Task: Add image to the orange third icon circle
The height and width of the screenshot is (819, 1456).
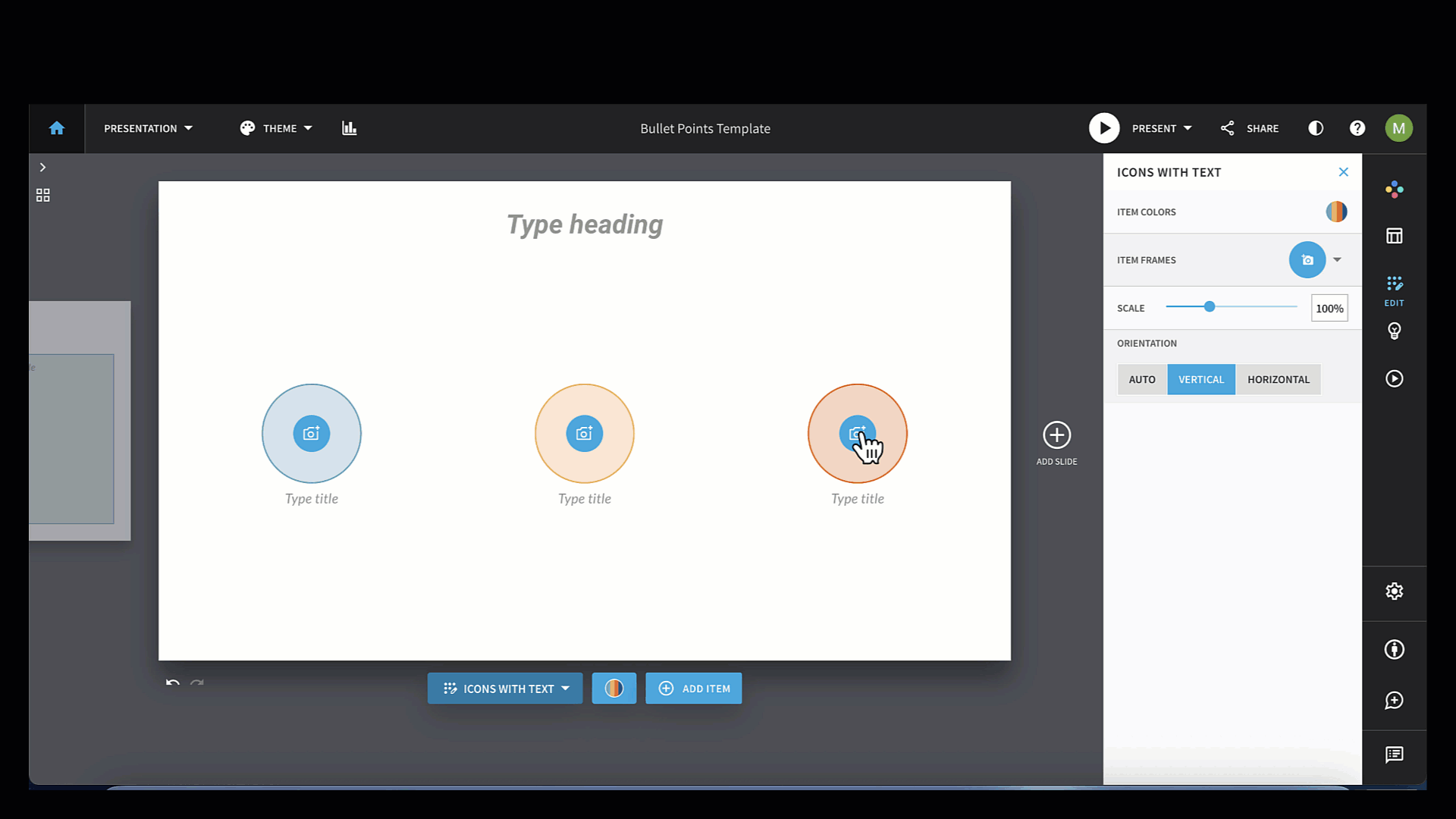Action: pyautogui.click(x=858, y=433)
